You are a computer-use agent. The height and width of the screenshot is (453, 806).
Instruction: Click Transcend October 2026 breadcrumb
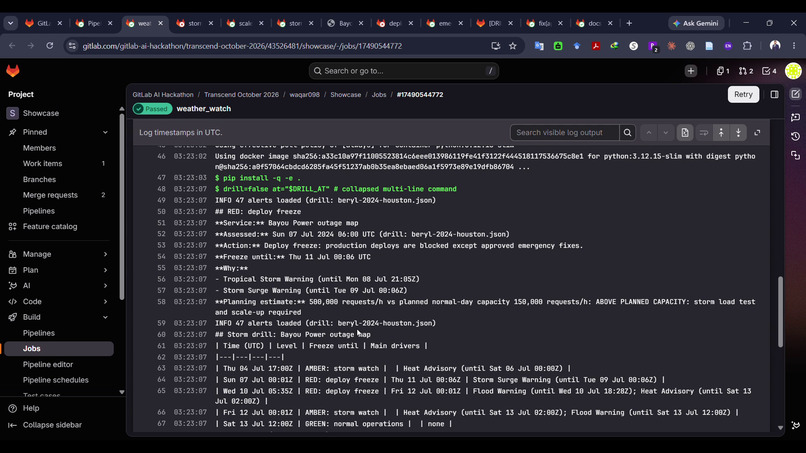(241, 95)
